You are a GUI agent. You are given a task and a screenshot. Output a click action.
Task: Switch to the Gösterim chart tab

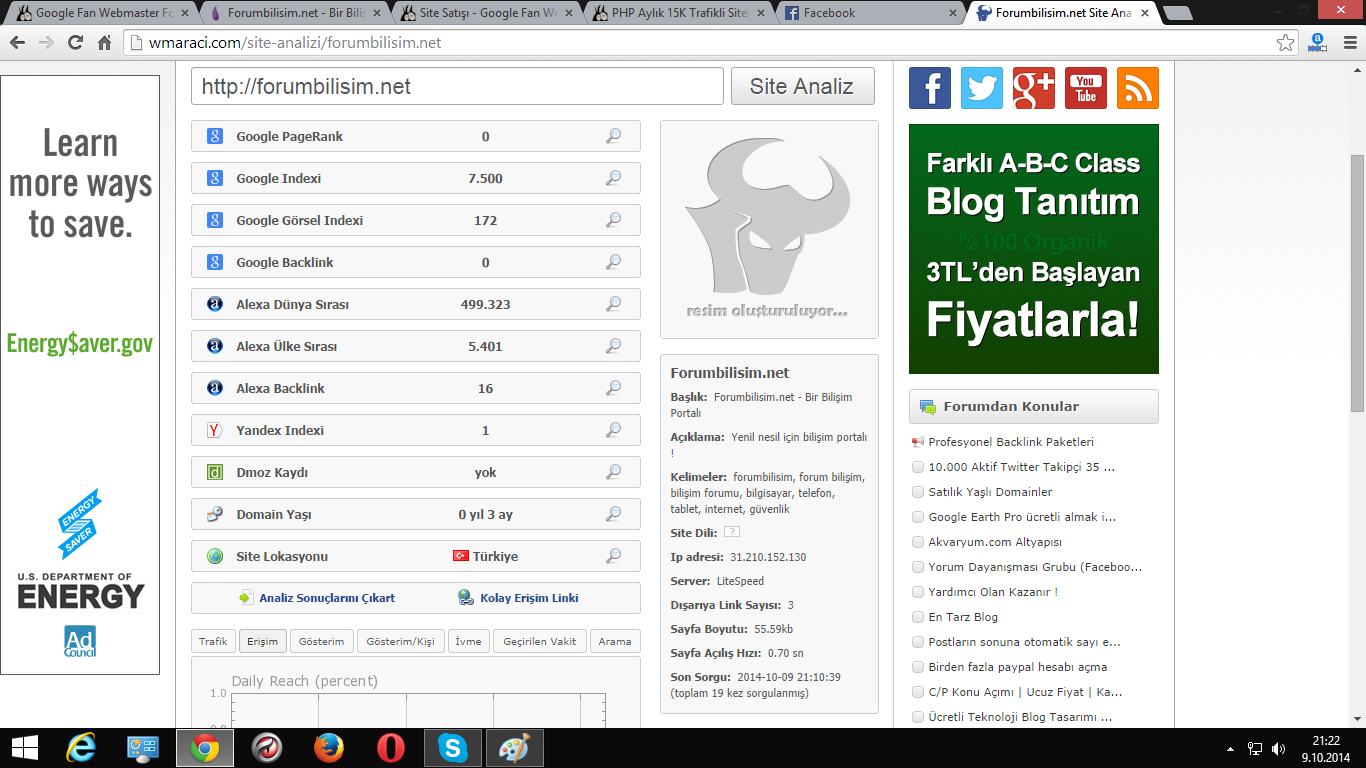321,641
